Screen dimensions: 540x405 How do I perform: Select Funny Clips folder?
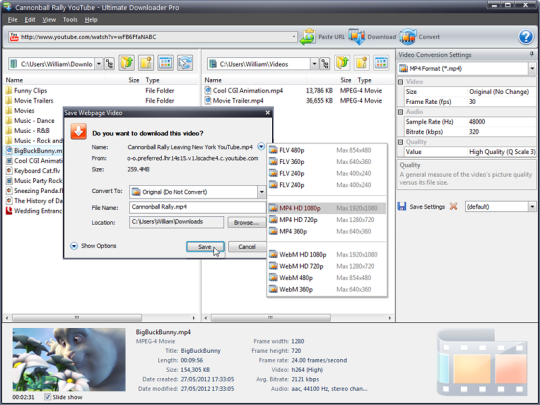[30, 91]
